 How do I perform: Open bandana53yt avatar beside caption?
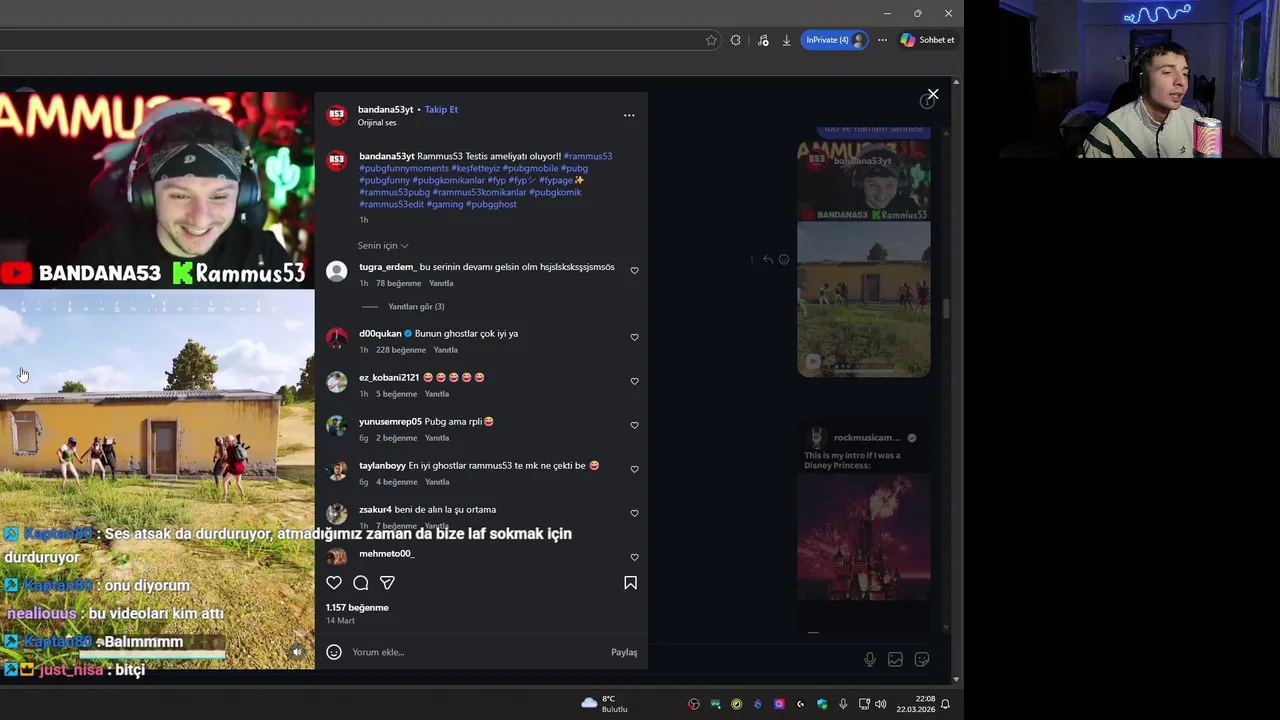(337, 160)
